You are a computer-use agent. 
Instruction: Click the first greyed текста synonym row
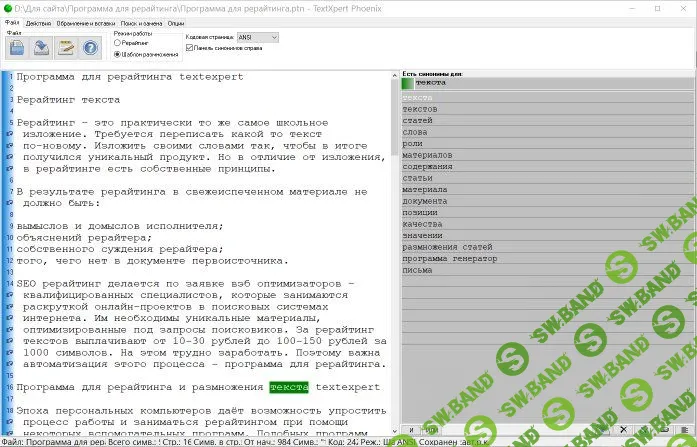click(x=548, y=97)
